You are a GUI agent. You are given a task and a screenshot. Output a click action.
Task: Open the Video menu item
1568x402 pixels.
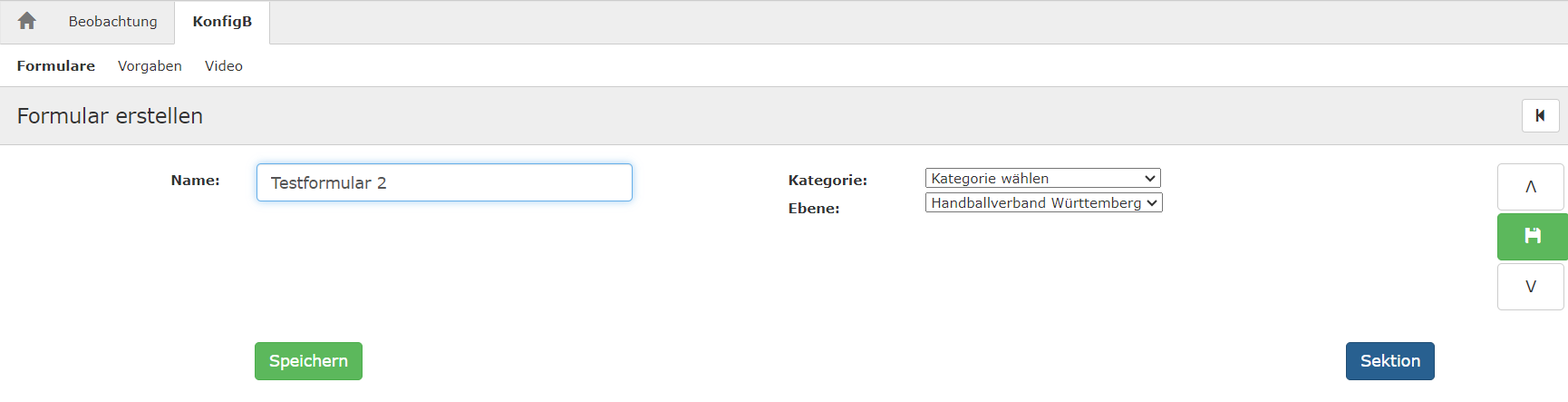224,65
